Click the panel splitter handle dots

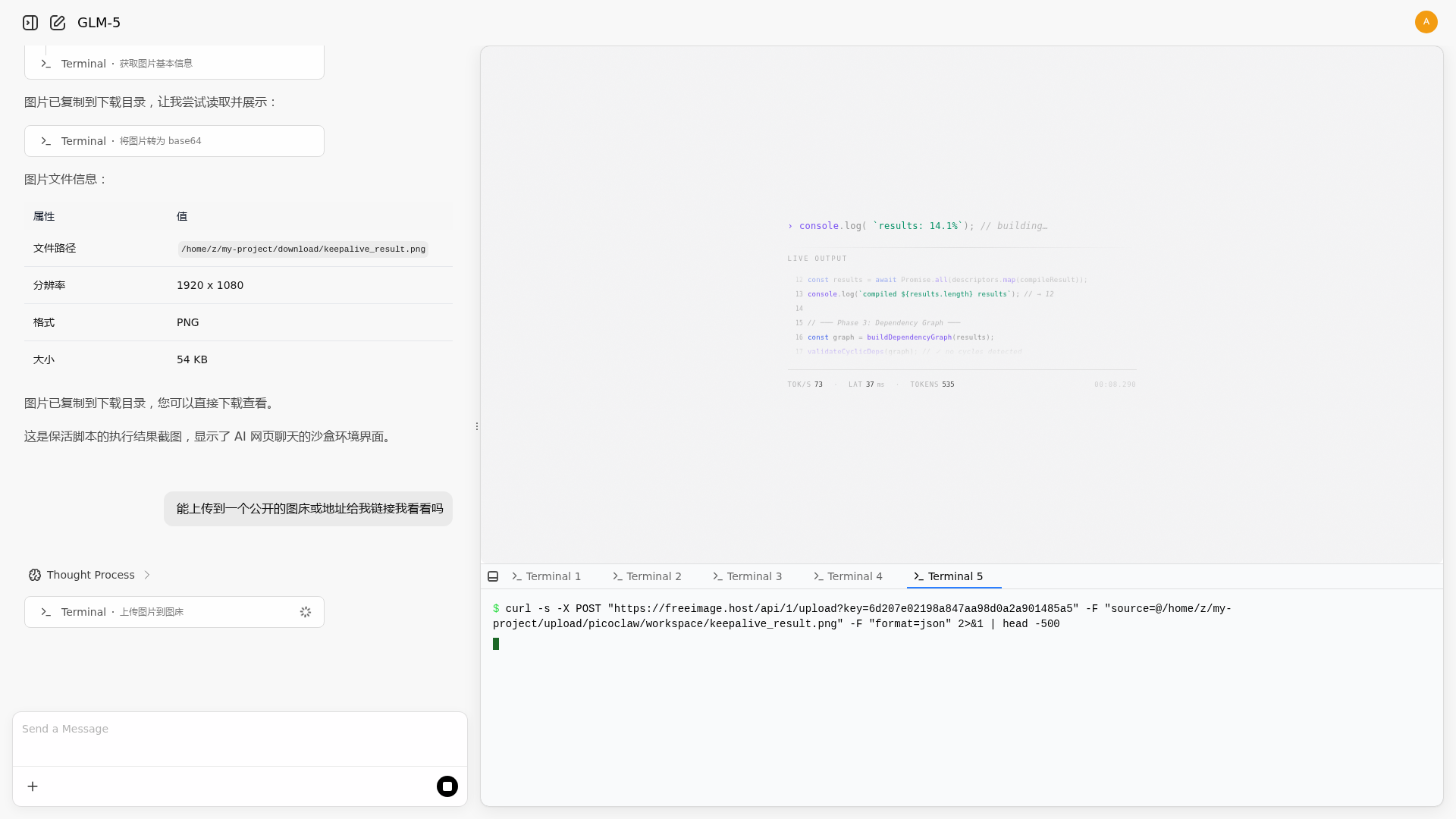pos(476,426)
